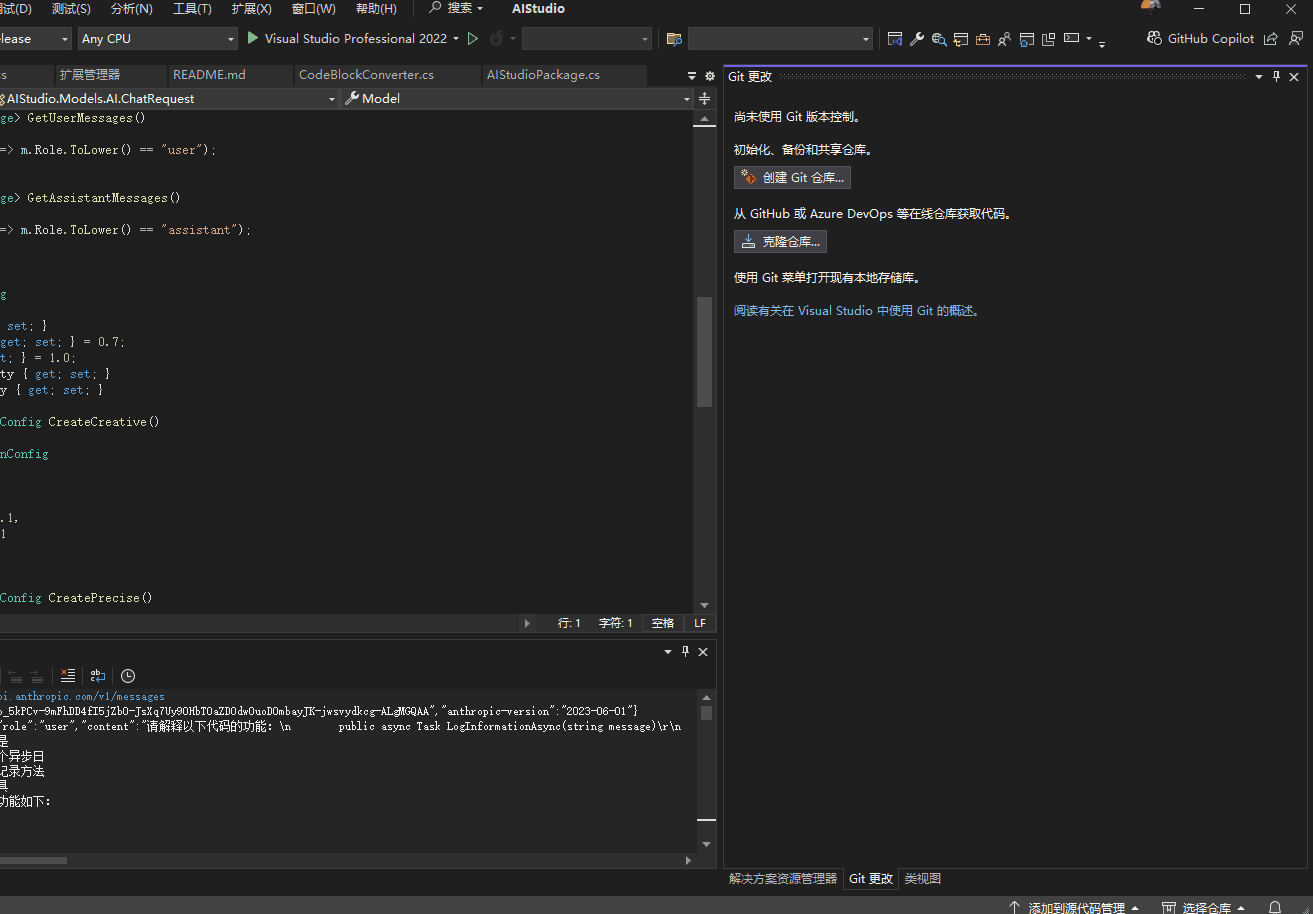1313x914 pixels.
Task: Toggle the navigation bar split view button
Action: click(705, 98)
